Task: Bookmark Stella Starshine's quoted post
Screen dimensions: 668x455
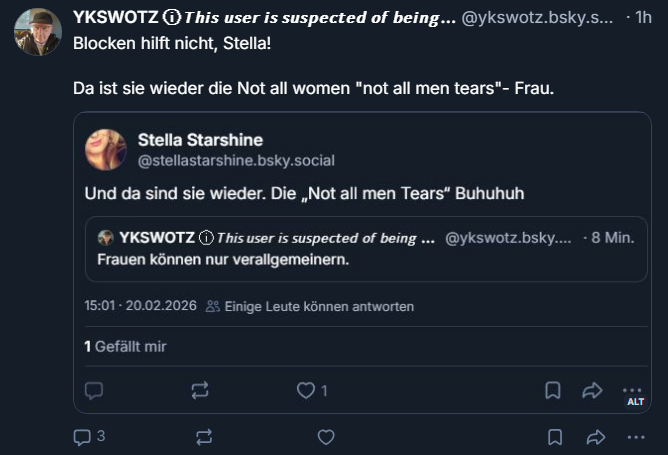Action: click(552, 391)
